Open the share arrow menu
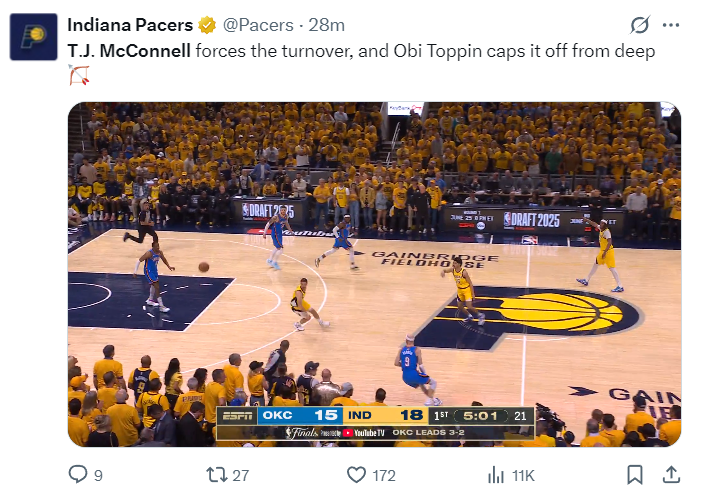Image resolution: width=701 pixels, height=498 pixels. point(671,475)
